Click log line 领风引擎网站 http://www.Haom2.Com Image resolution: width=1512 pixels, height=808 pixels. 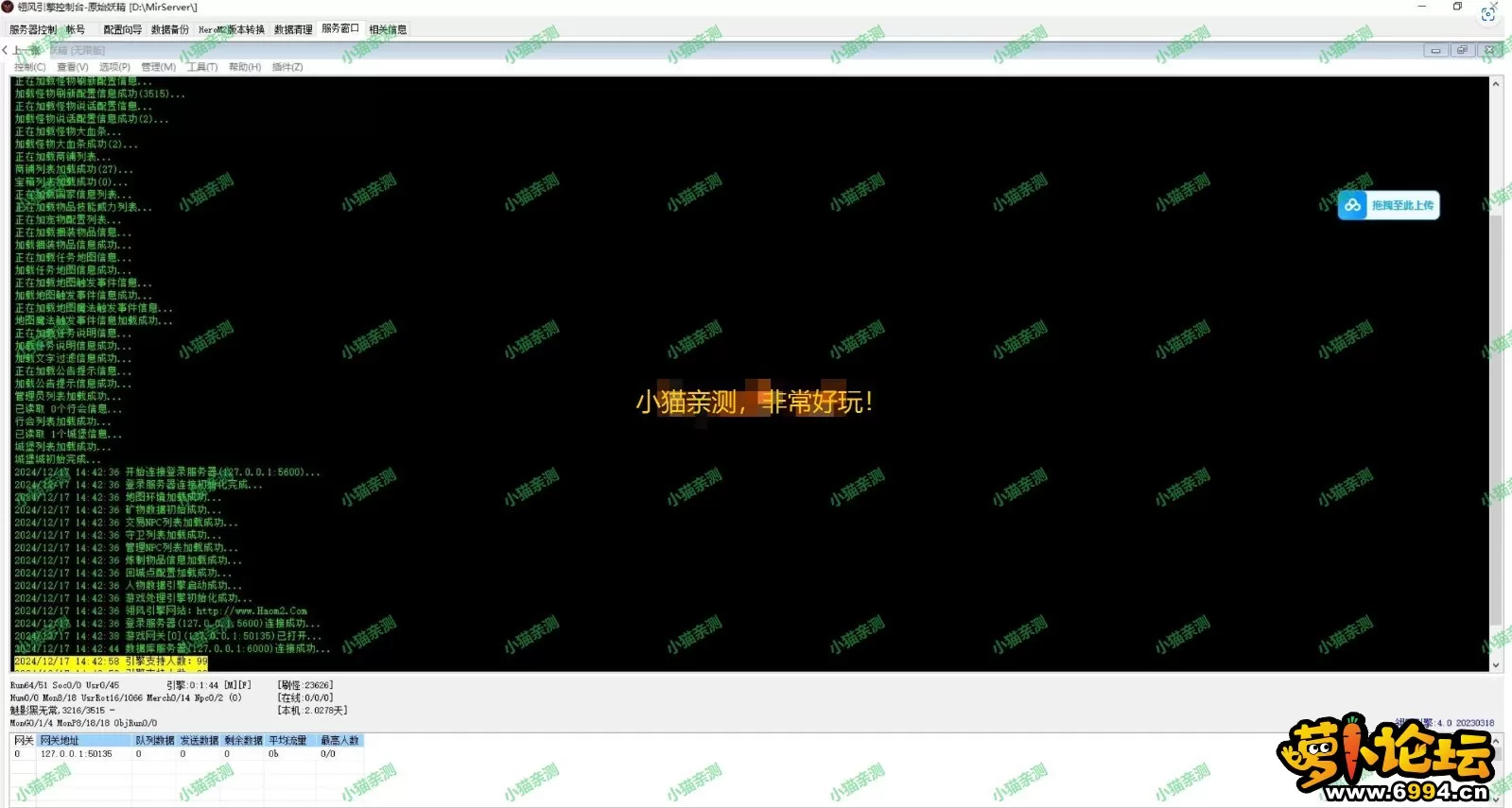[161, 610]
